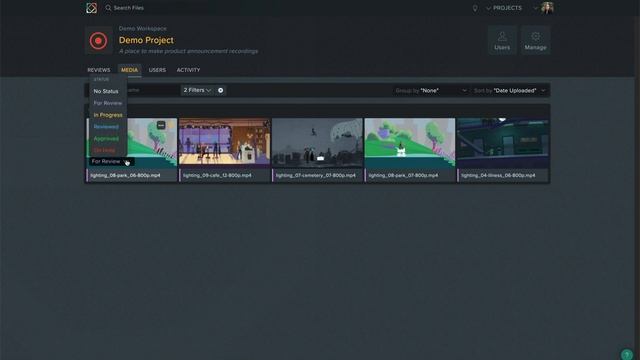Click the Search Files input field
This screenshot has height=360, width=640.
129,8
